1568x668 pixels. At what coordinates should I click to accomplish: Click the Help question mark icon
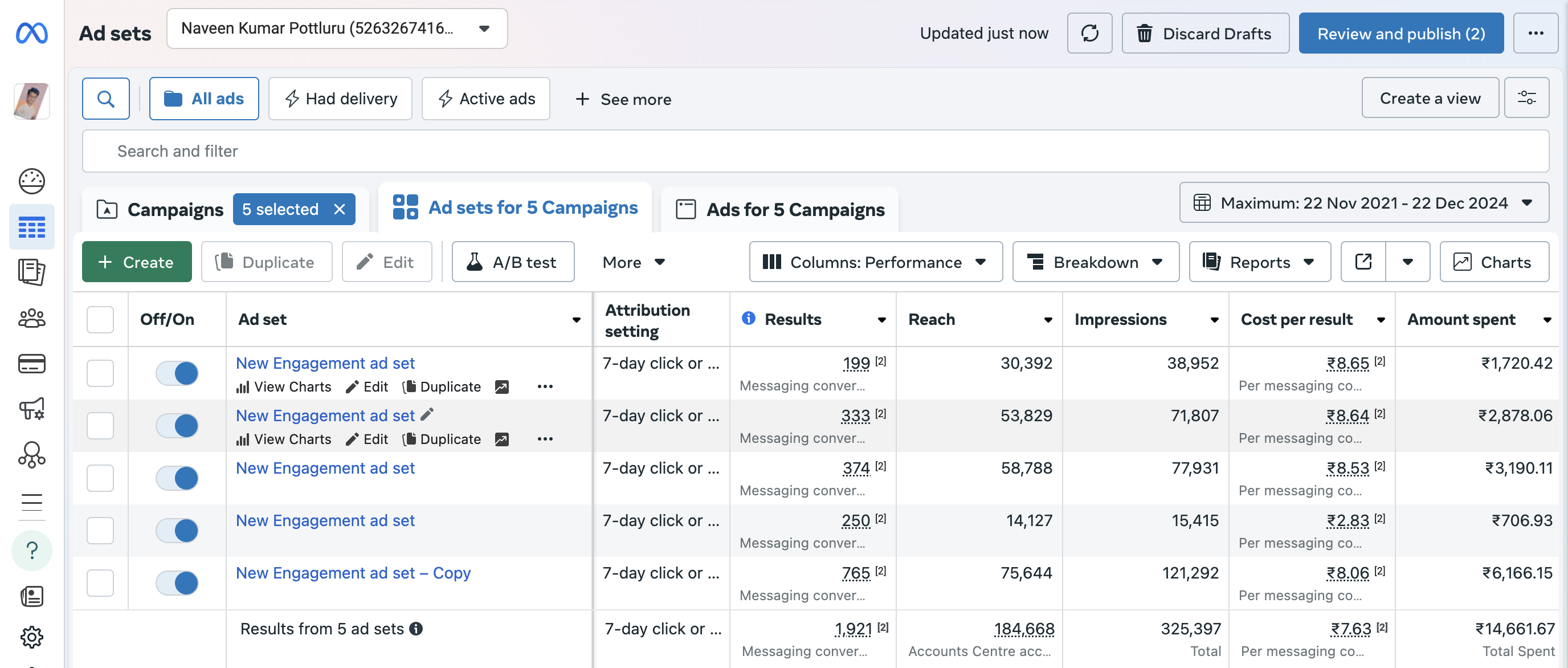(32, 550)
